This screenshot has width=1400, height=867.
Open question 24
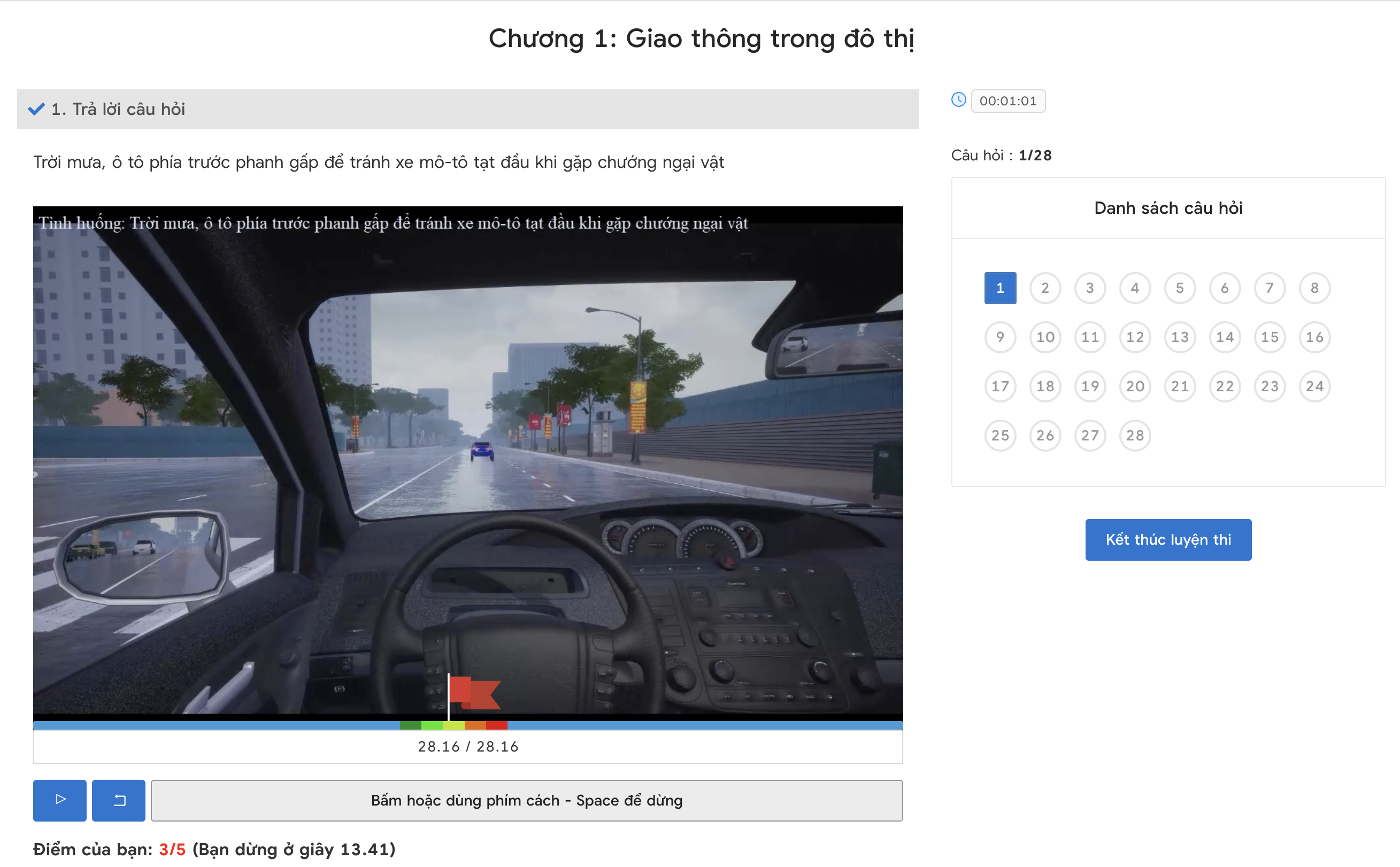(x=1315, y=386)
